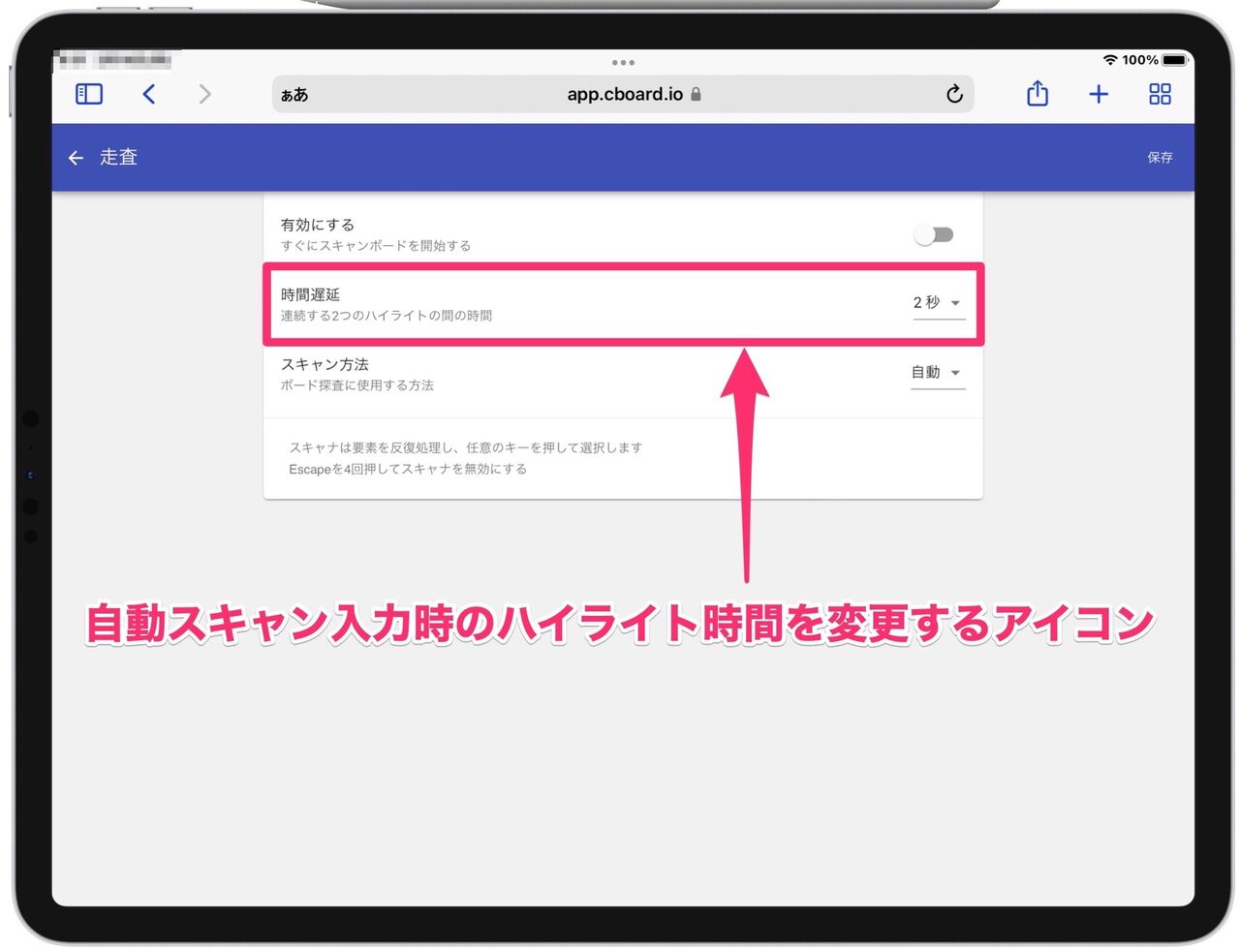Click the arrow beside 2 秒
Screen dimensions: 1240x952
tap(955, 303)
